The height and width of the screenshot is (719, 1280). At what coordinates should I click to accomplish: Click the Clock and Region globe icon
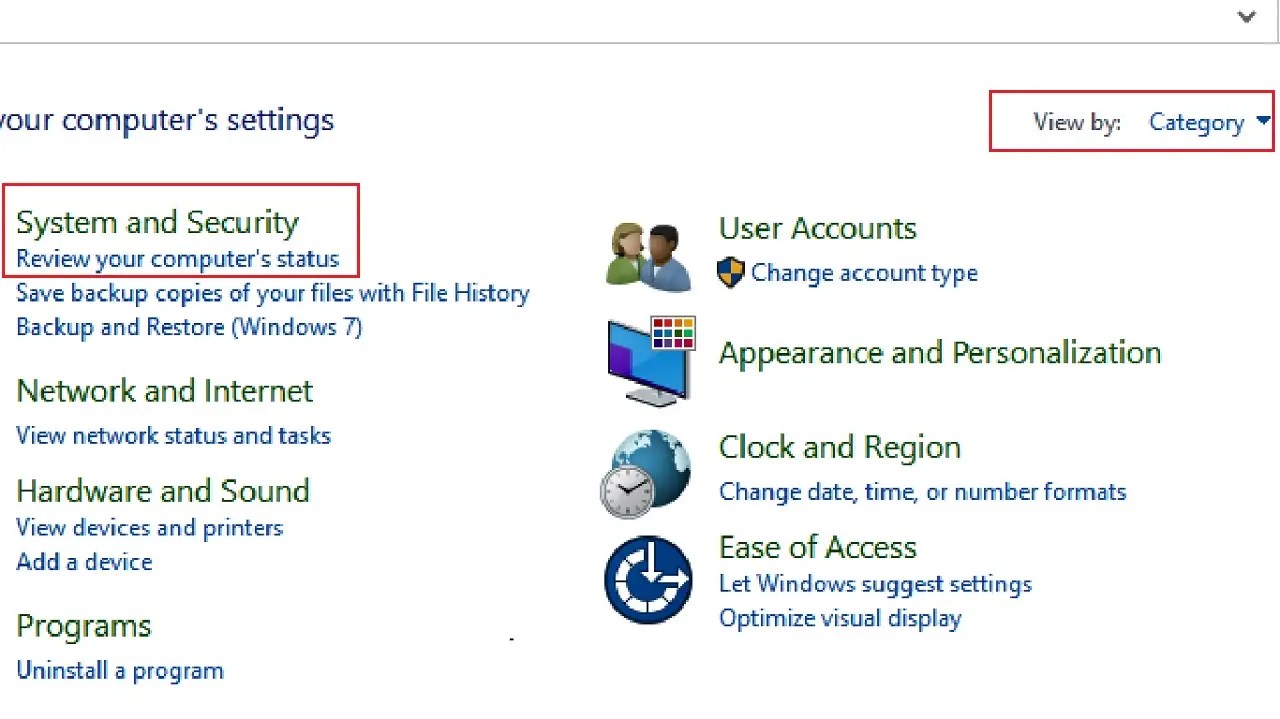click(x=647, y=473)
